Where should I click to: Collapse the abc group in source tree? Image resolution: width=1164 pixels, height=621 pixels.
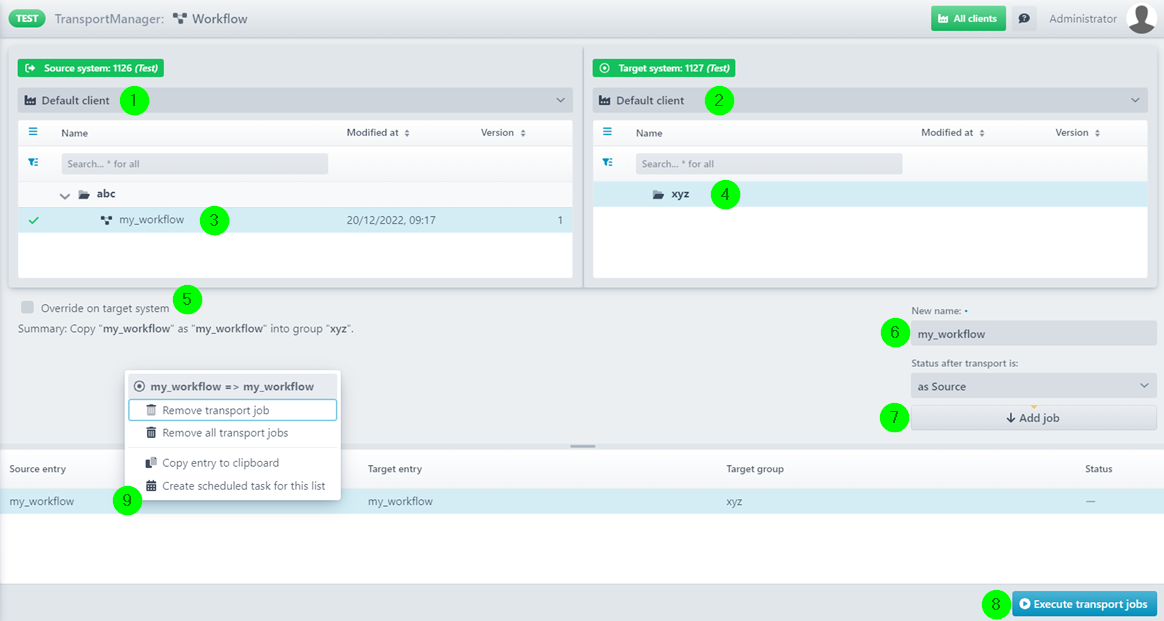(x=65, y=195)
